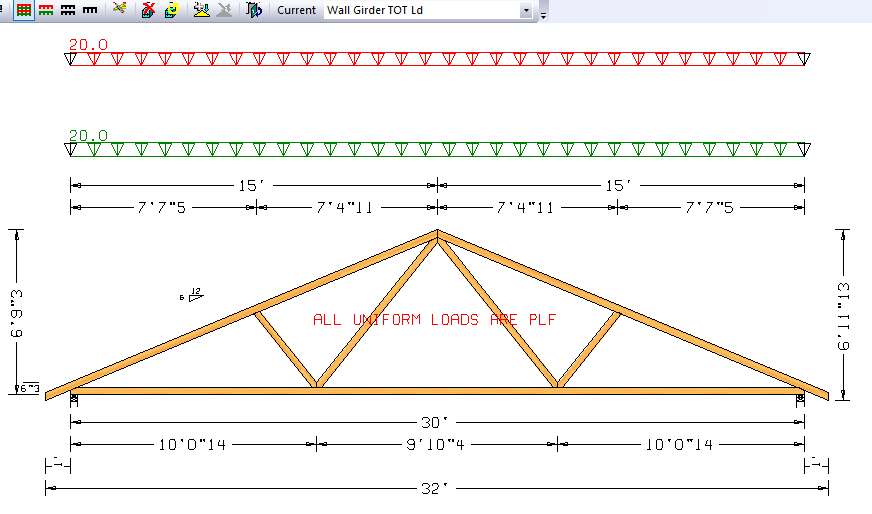Click the load icon with yellow curved arrow
872x514 pixels.
click(x=171, y=9)
